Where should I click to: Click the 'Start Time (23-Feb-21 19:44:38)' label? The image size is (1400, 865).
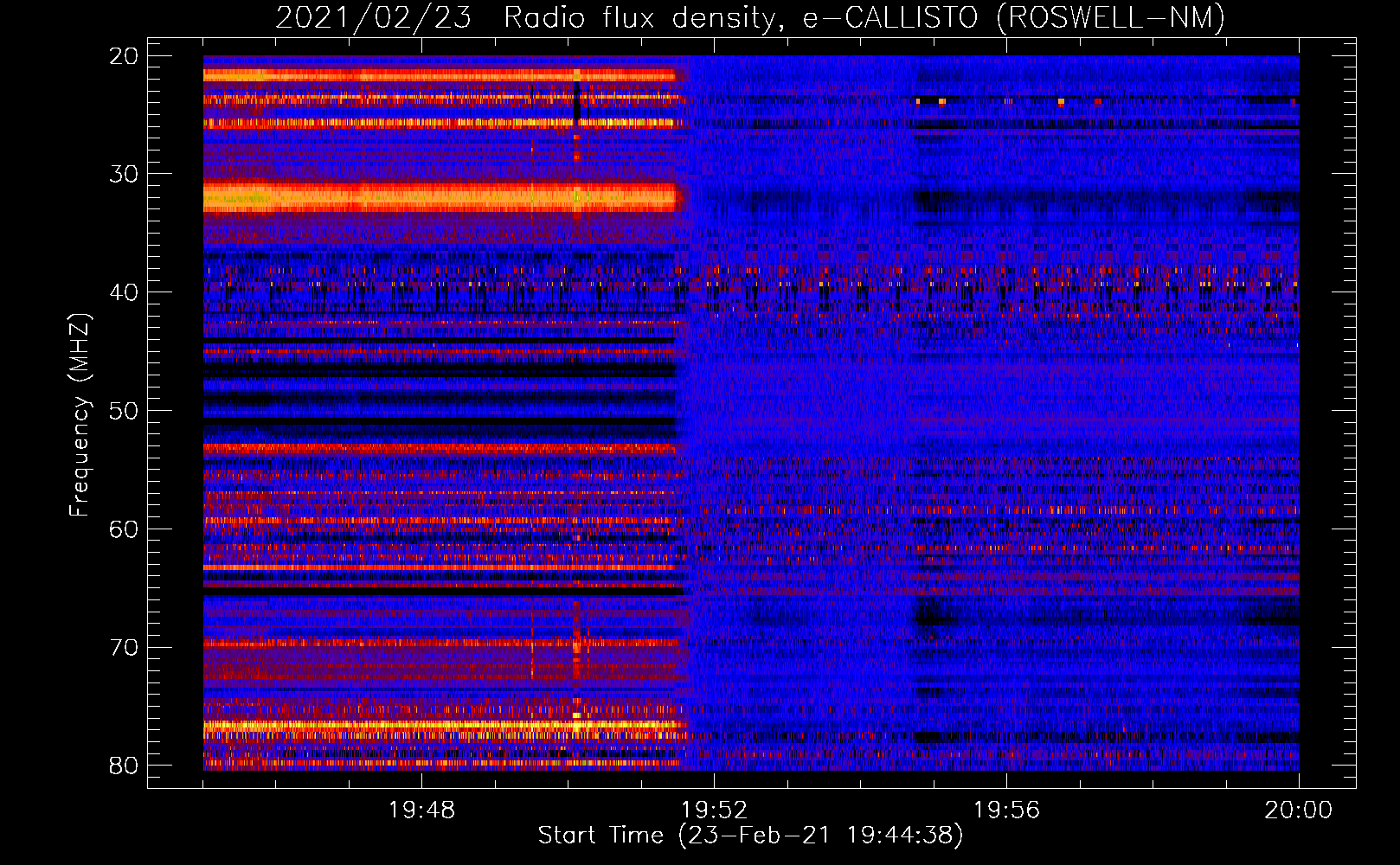[x=750, y=836]
